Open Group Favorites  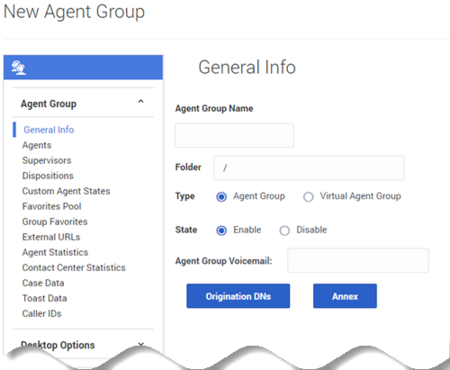pyautogui.click(x=55, y=222)
